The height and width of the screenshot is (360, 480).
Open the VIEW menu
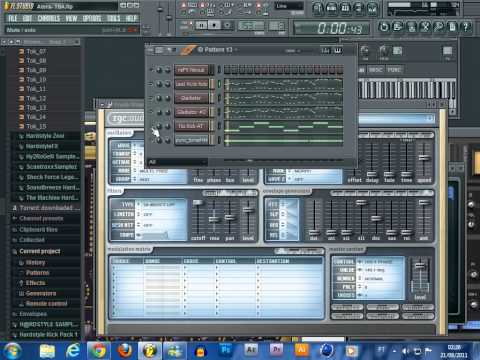pyautogui.click(x=71, y=18)
